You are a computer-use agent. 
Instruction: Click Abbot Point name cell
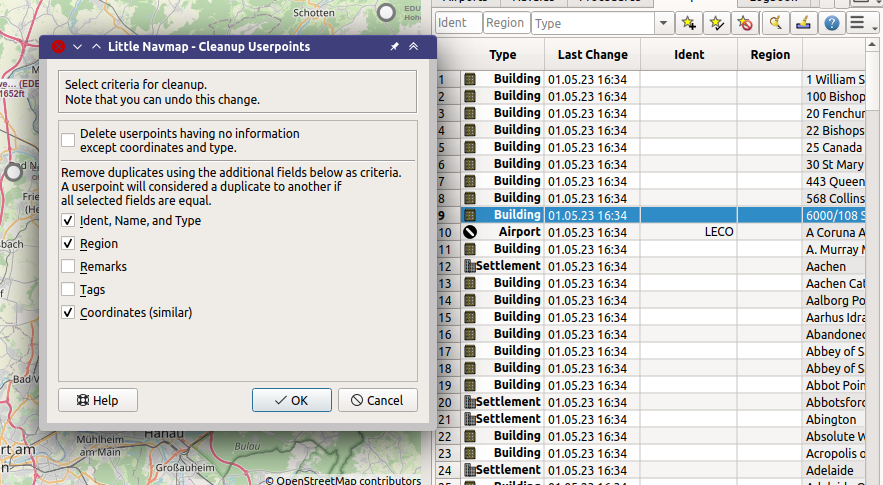point(834,385)
